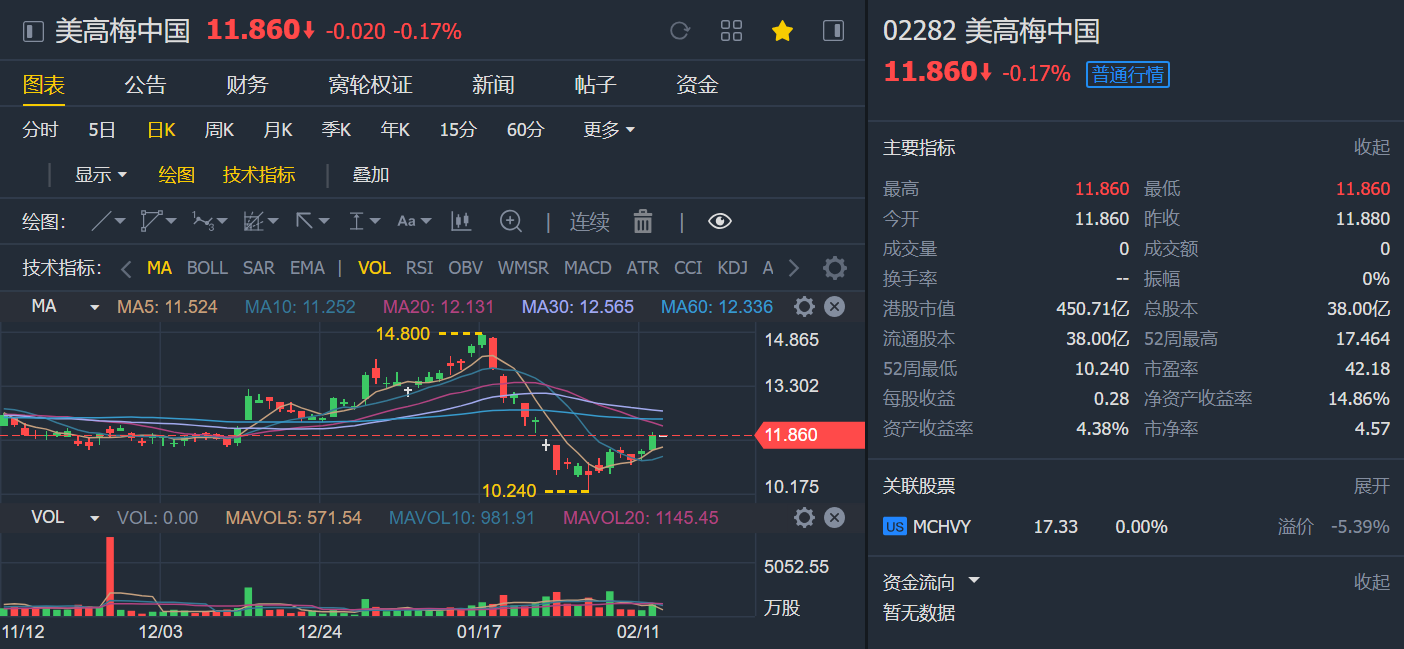Toggle drawing visibility eye icon
Viewport: 1404px width, 649px height.
(720, 221)
